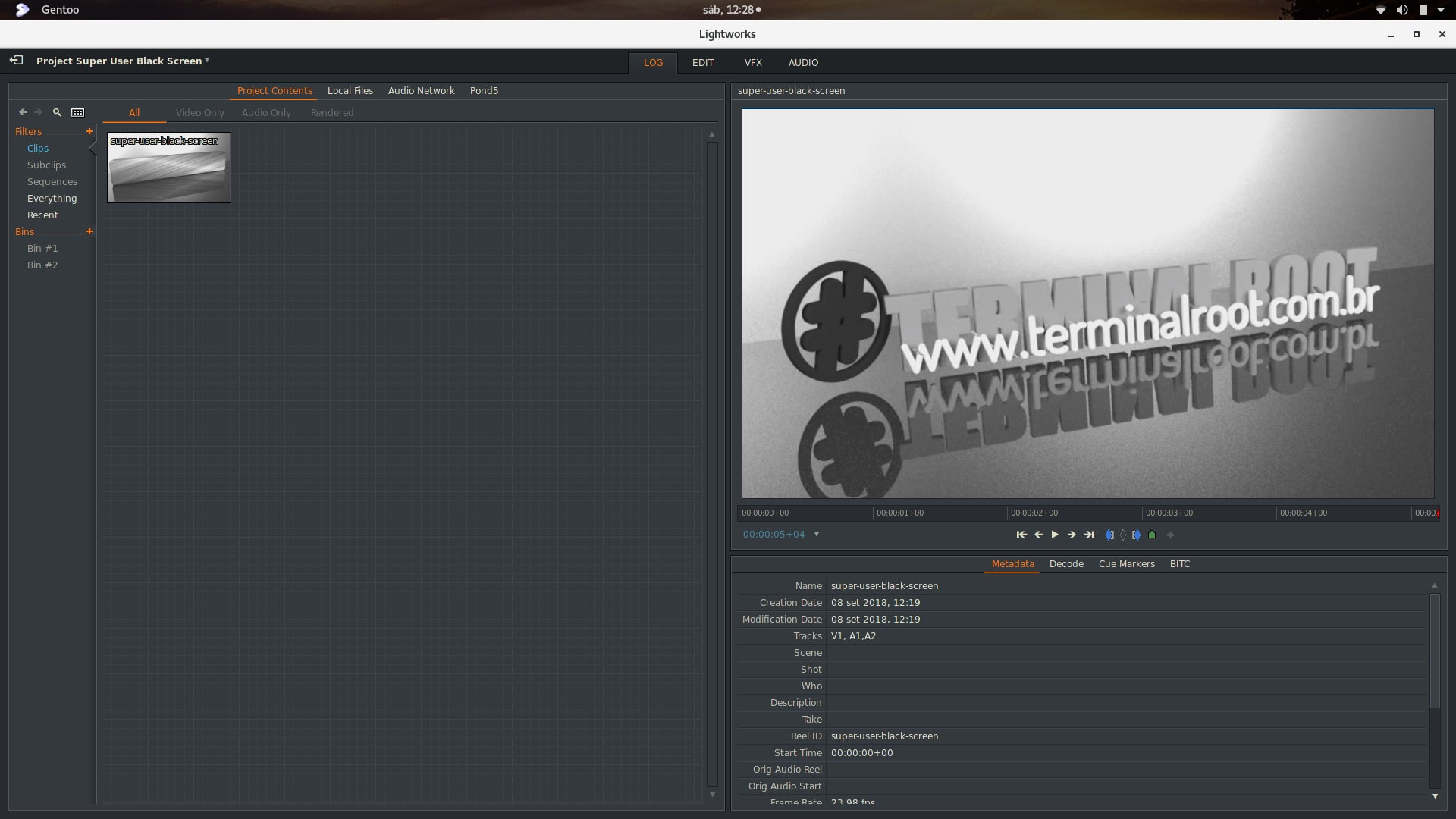Toggle the Audio Only filter view
This screenshot has height=819, width=1456.
(266, 112)
